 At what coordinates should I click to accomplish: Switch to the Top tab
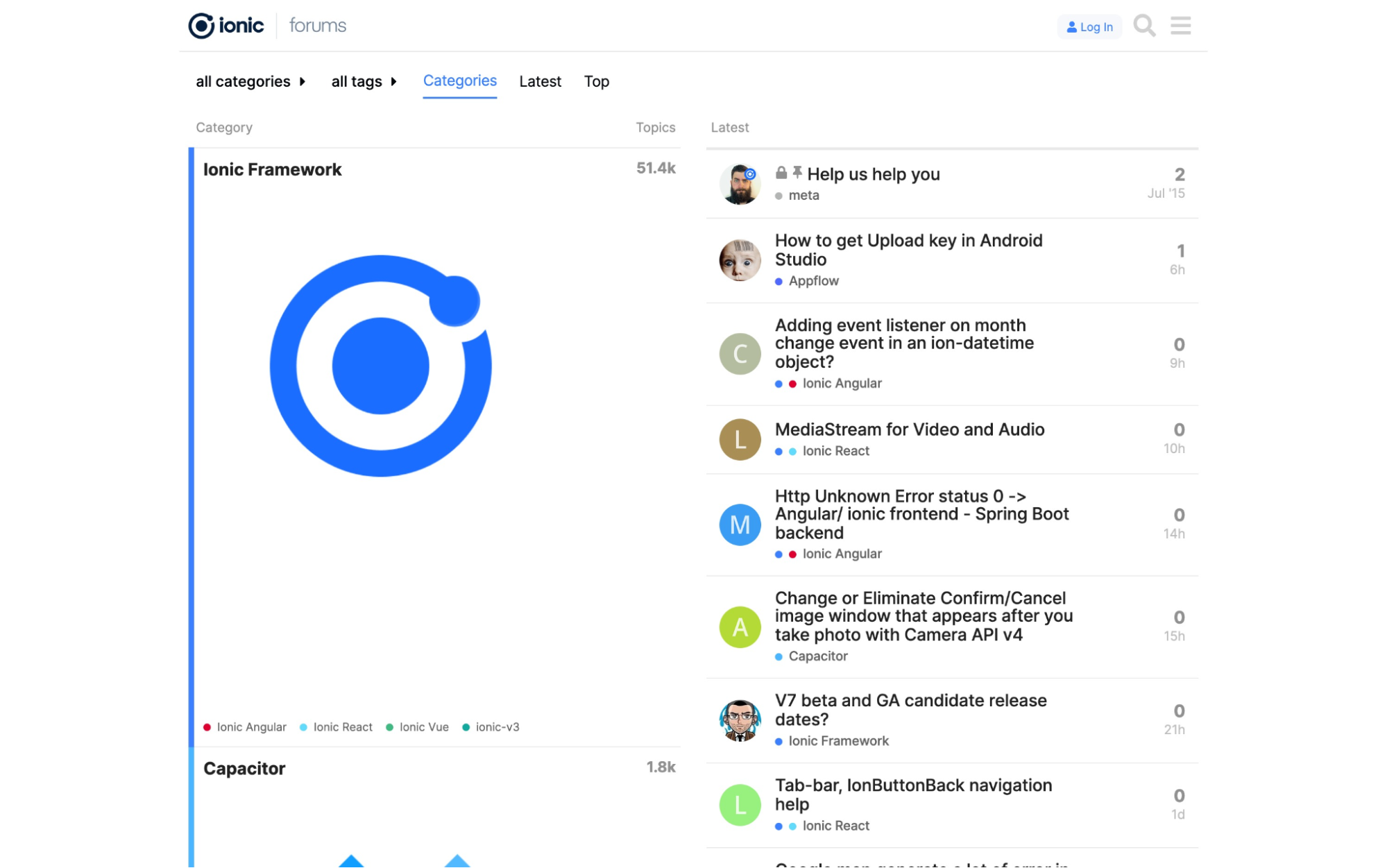[596, 81]
